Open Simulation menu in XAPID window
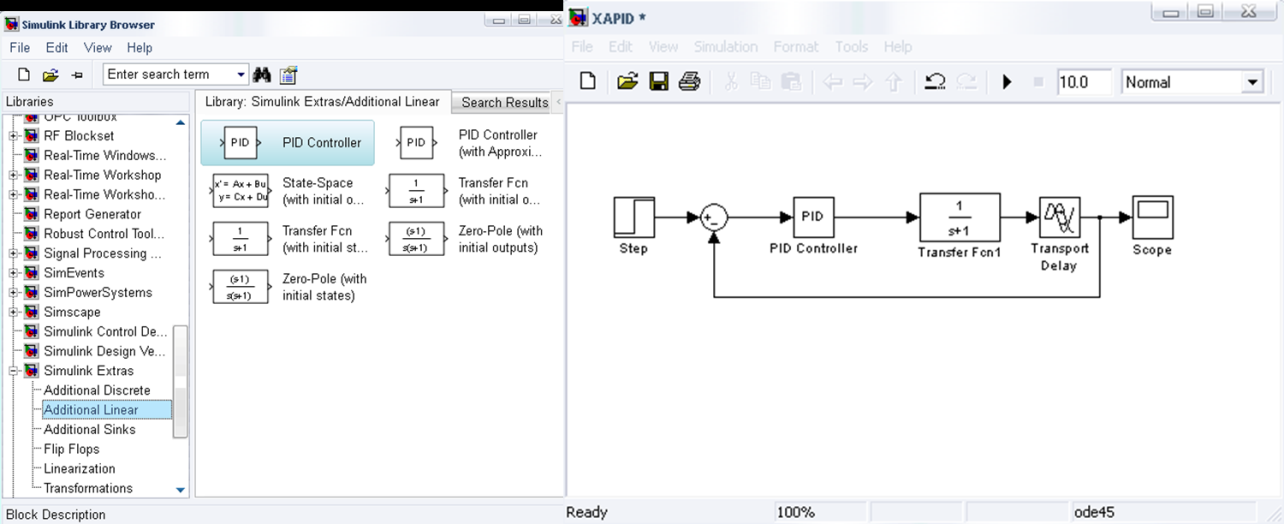The width and height of the screenshot is (1284, 524). pos(726,47)
